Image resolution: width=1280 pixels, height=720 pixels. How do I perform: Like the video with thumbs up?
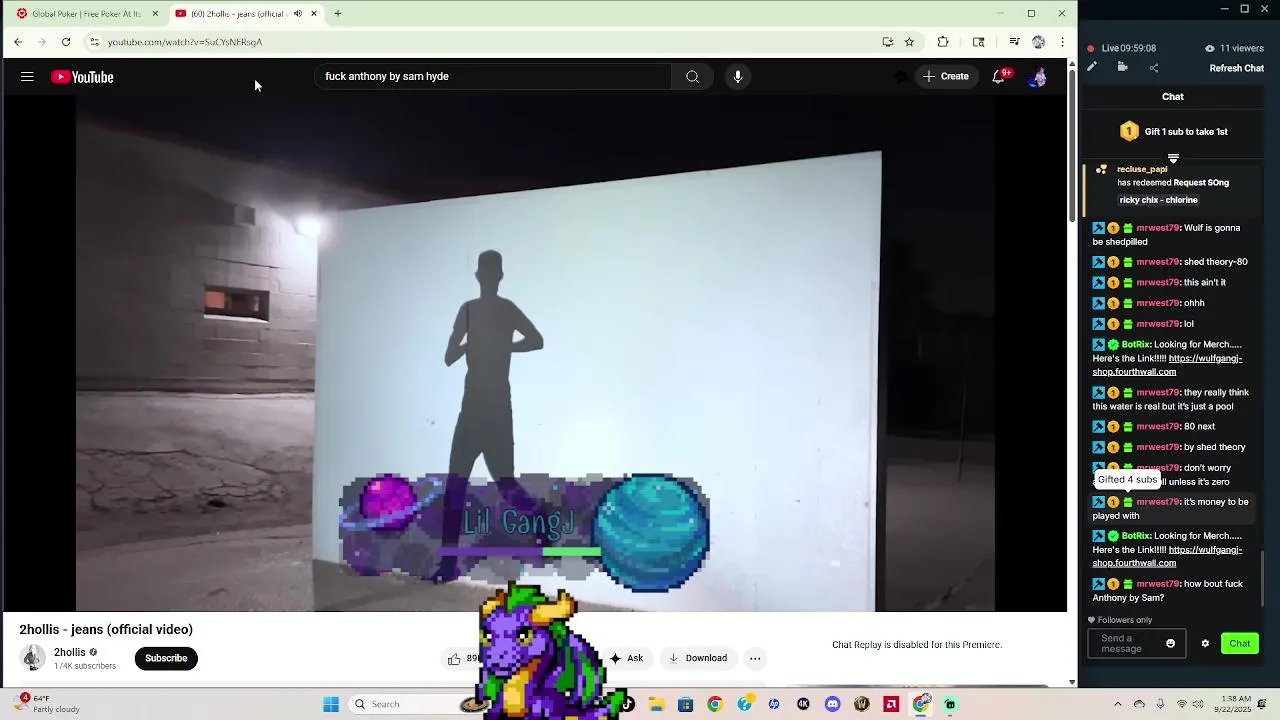tap(455, 658)
